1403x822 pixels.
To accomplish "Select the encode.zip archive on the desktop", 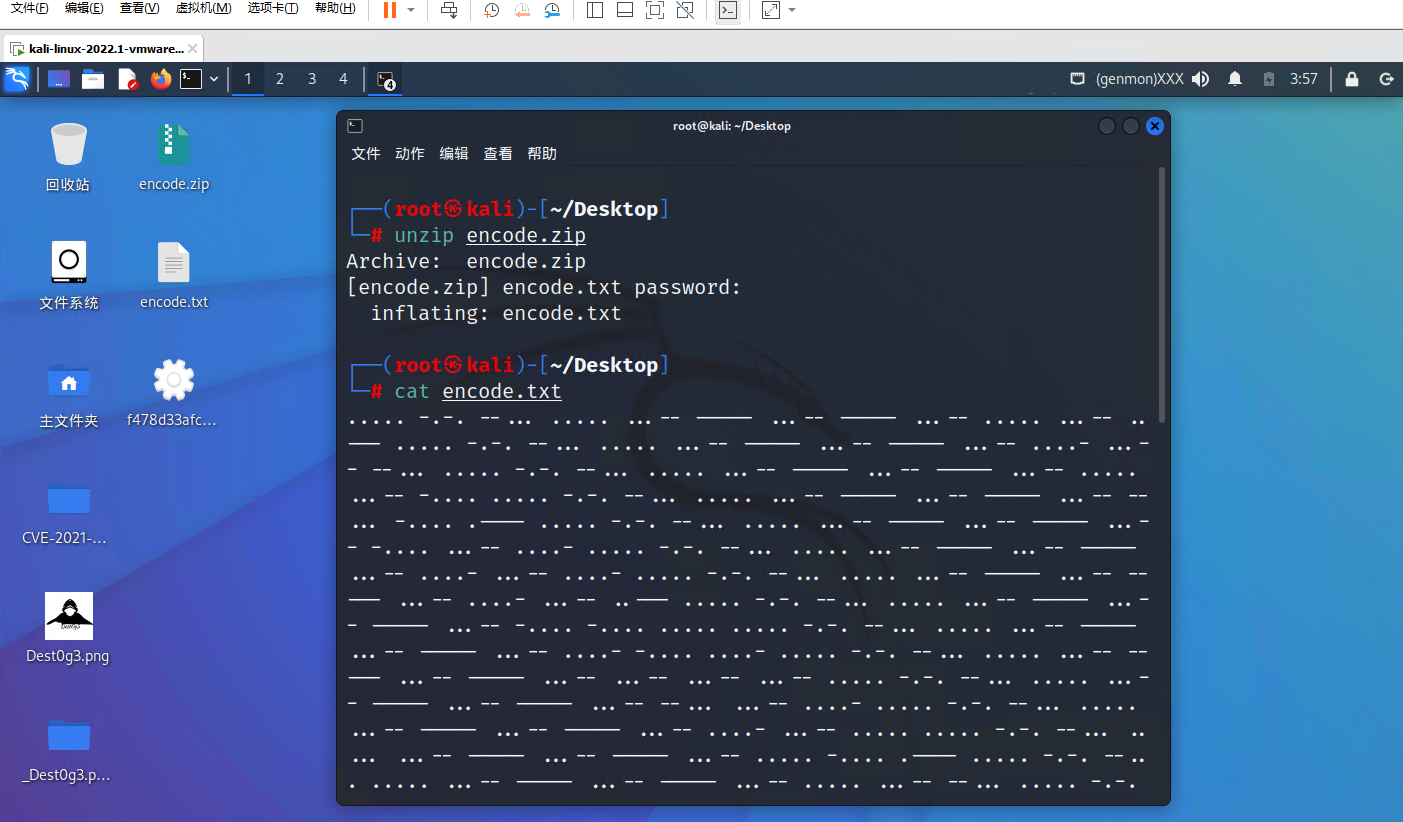I will click(174, 157).
